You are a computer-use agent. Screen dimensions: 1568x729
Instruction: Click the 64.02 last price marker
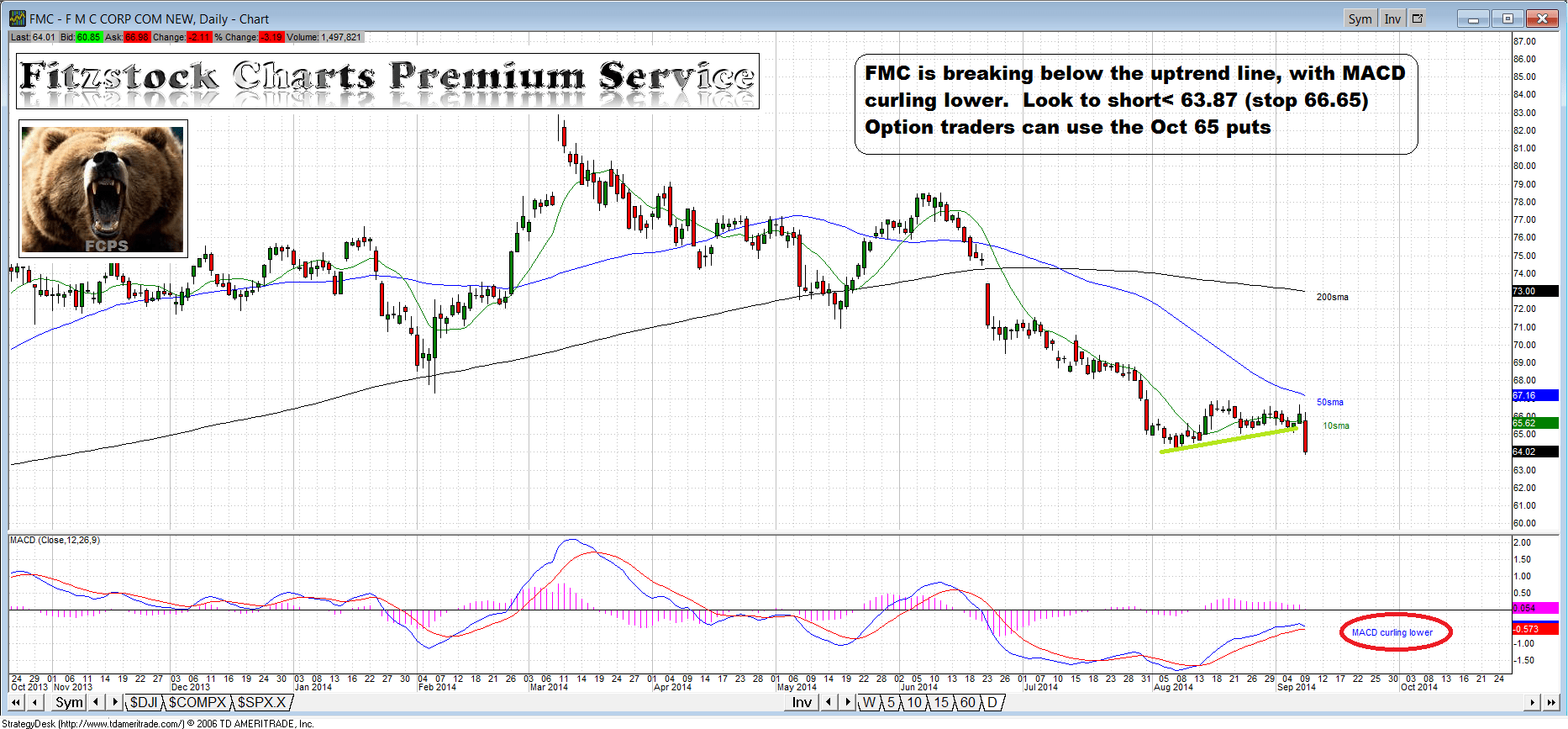coord(1534,452)
